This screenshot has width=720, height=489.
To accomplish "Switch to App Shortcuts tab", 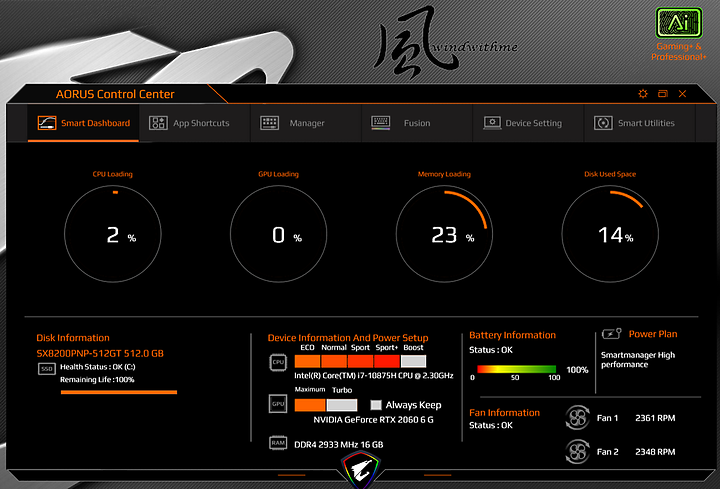I will pyautogui.click(x=194, y=123).
